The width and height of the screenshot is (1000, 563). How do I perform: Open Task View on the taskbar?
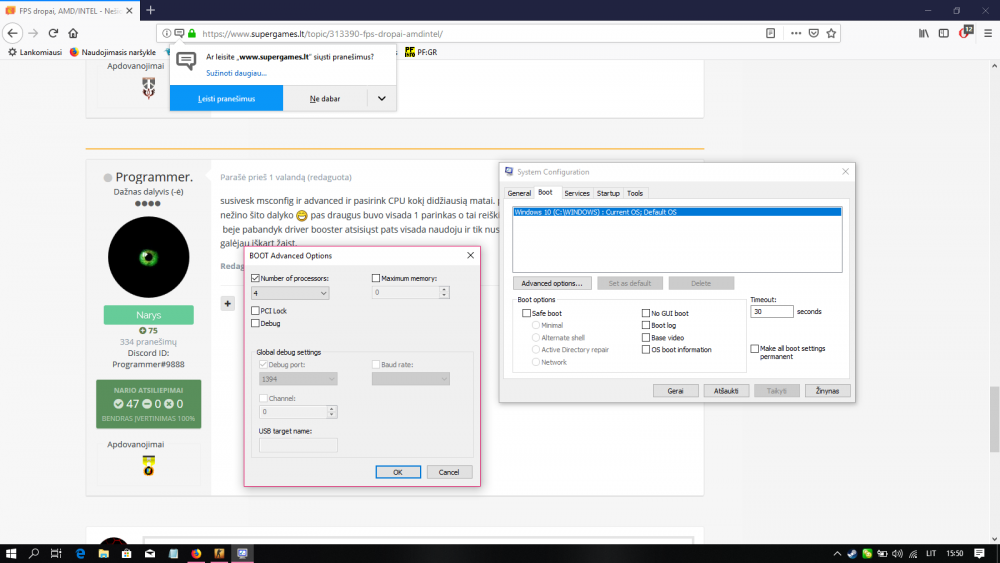56,553
